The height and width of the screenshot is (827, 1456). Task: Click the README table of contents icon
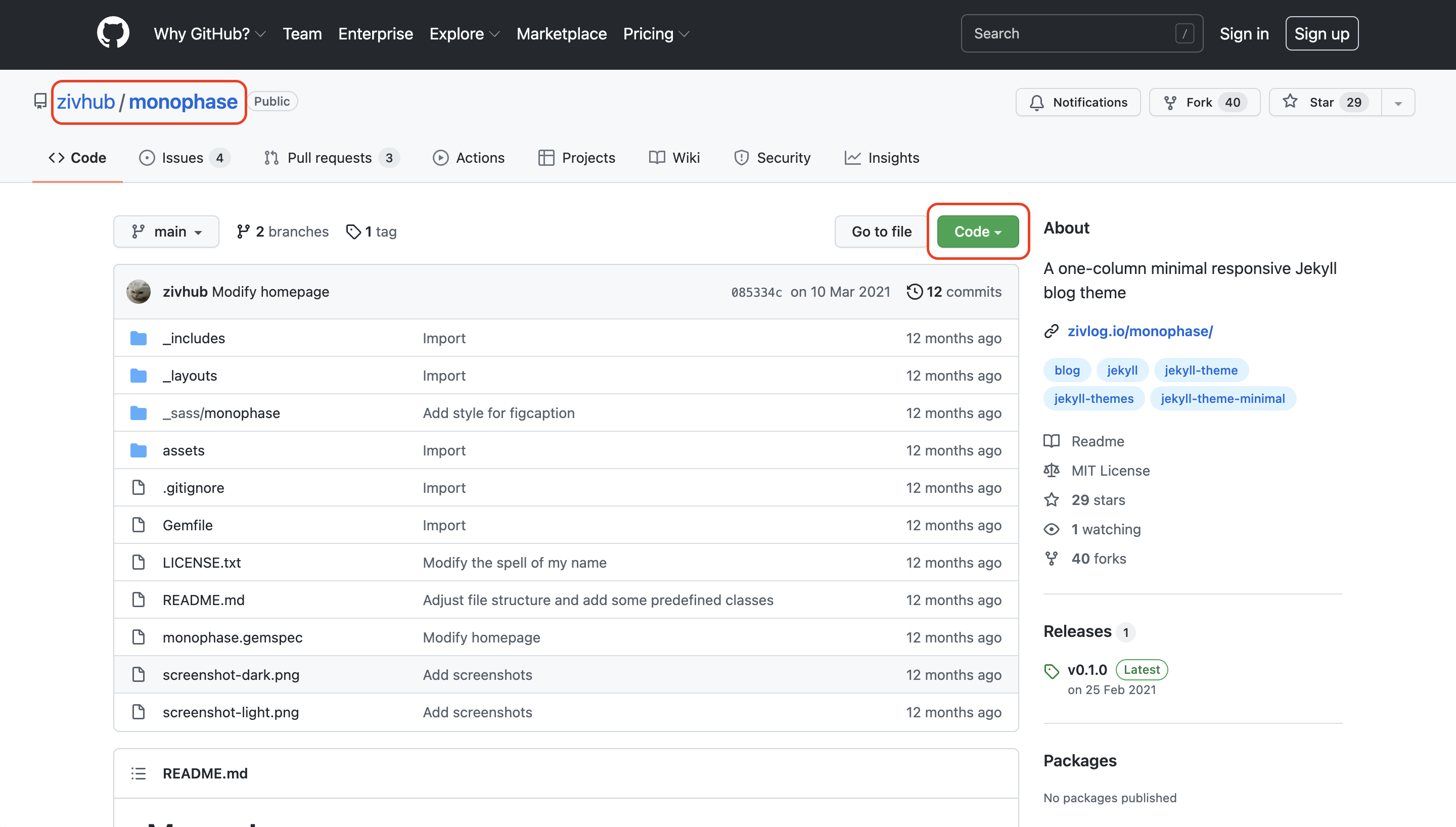[x=138, y=773]
